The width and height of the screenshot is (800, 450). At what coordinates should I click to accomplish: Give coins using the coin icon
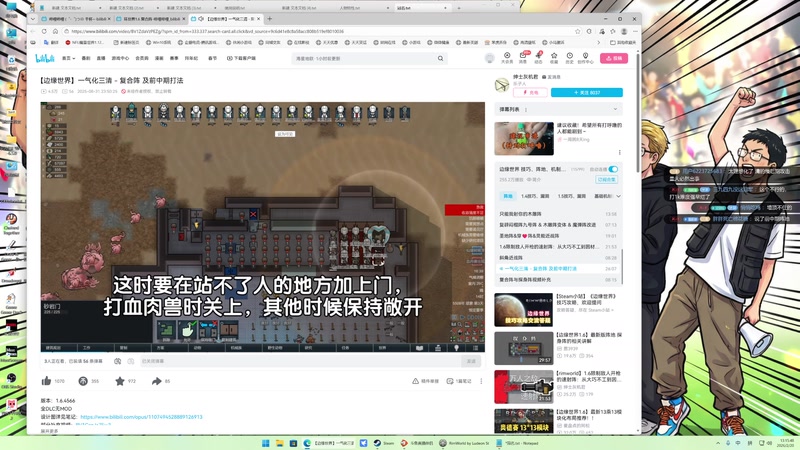pos(83,381)
